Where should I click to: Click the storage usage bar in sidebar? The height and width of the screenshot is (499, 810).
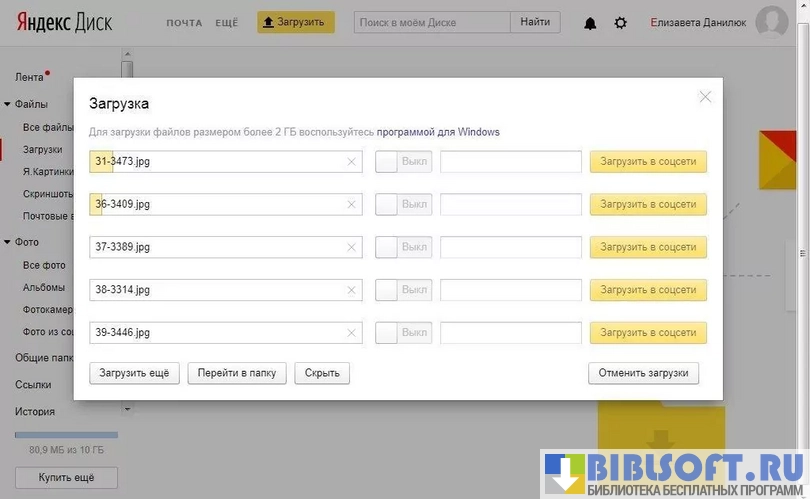point(66,435)
